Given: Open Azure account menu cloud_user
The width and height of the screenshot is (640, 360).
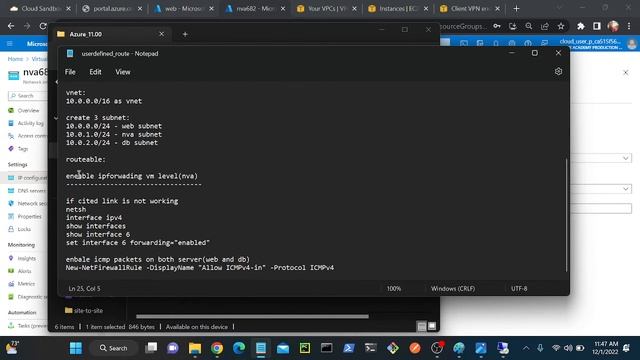Looking at the screenshot, I should pos(597,44).
